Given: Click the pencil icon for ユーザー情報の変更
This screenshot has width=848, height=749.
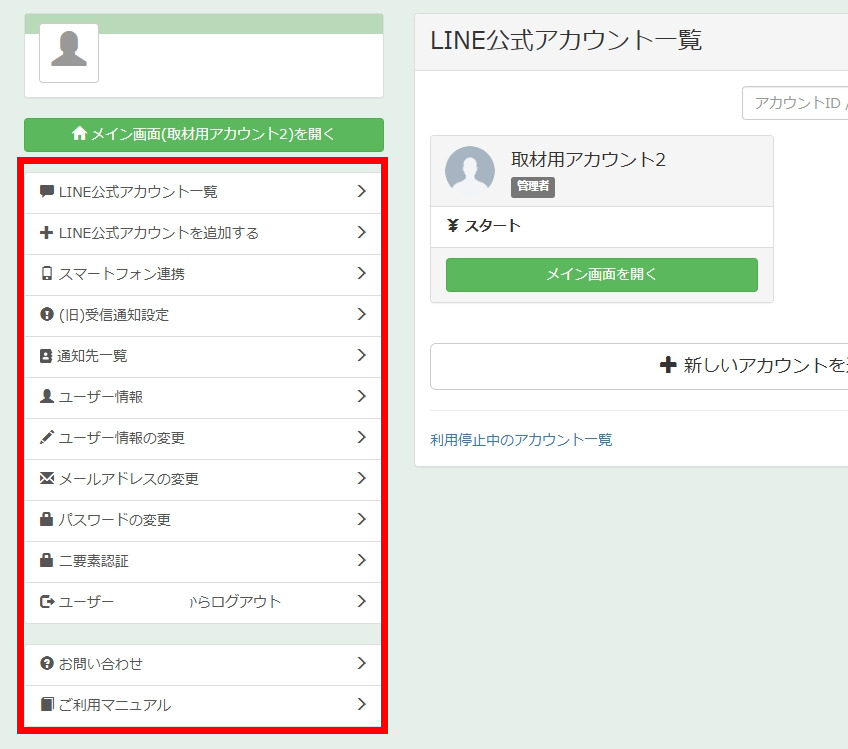Looking at the screenshot, I should coord(46,438).
